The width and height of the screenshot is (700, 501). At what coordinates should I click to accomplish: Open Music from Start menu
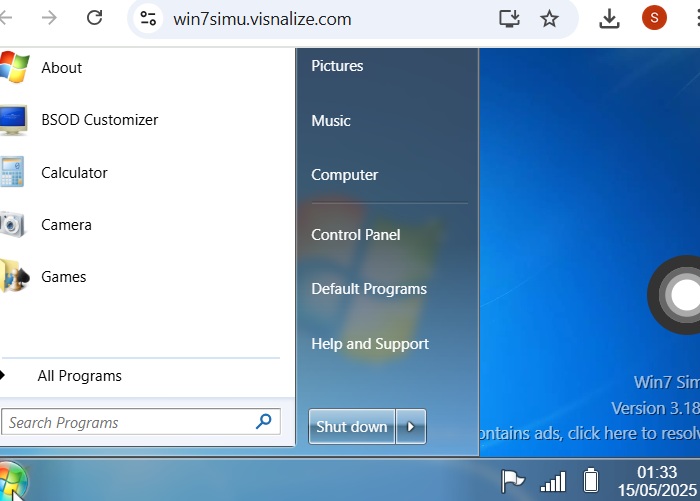(x=331, y=121)
